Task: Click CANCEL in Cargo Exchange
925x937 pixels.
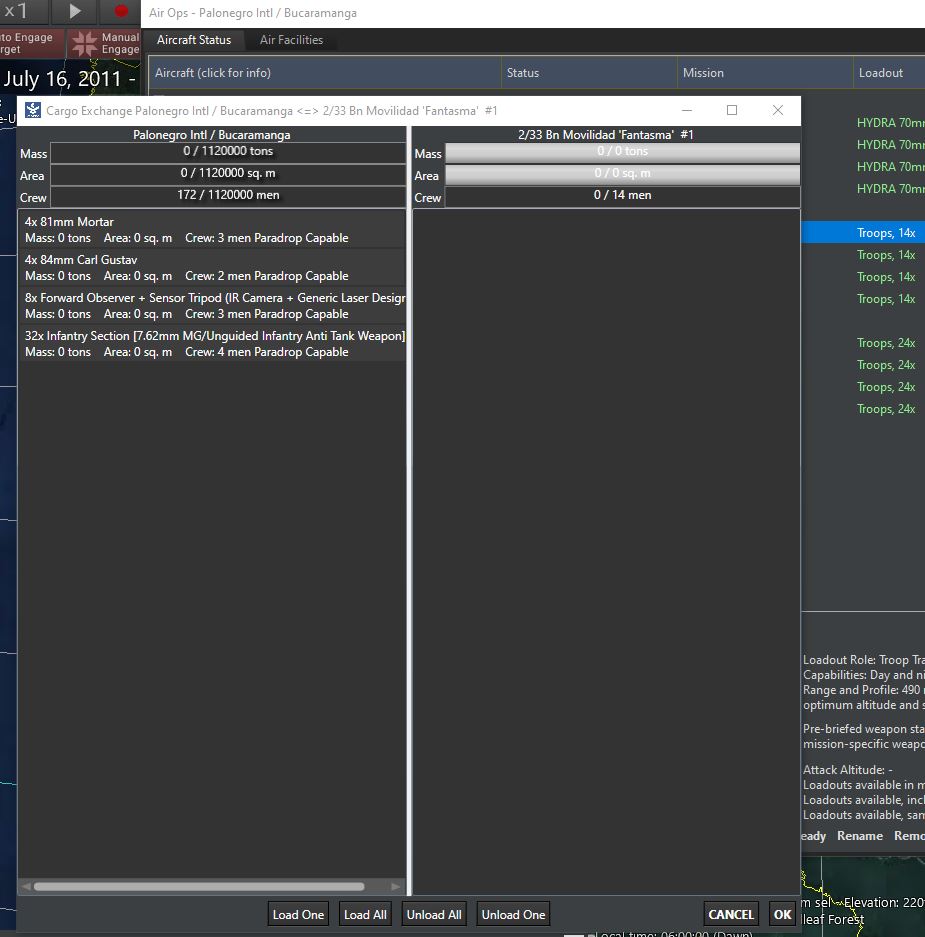Action: (731, 914)
